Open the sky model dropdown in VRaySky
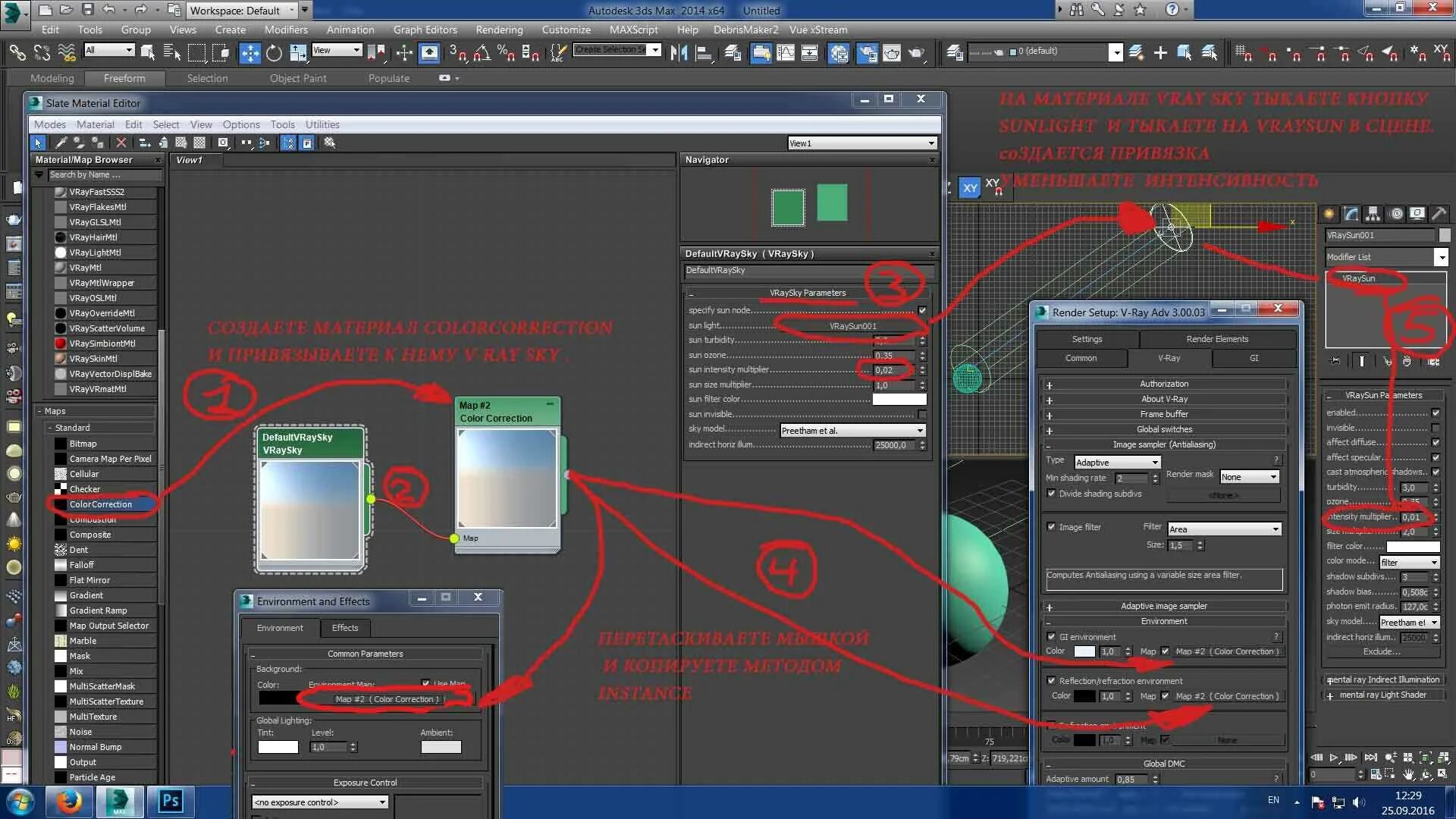Viewport: 1456px width, 819px height. (x=852, y=430)
